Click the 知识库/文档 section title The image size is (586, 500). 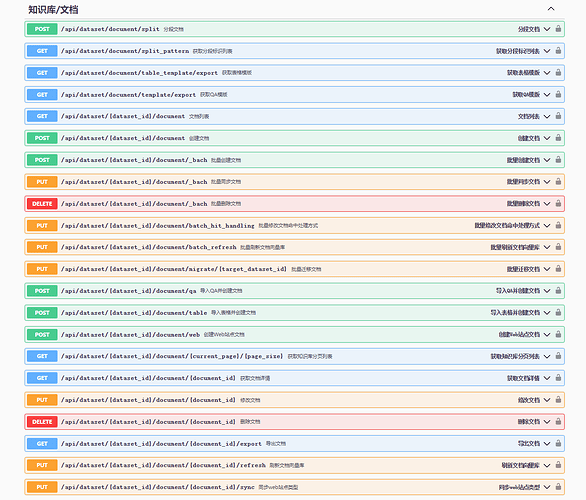click(x=53, y=10)
